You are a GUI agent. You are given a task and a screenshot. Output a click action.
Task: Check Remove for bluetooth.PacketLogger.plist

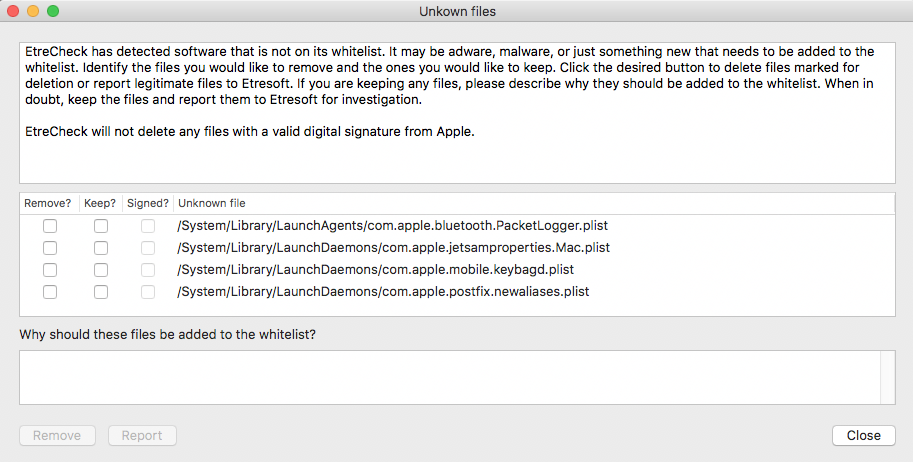[x=50, y=225]
